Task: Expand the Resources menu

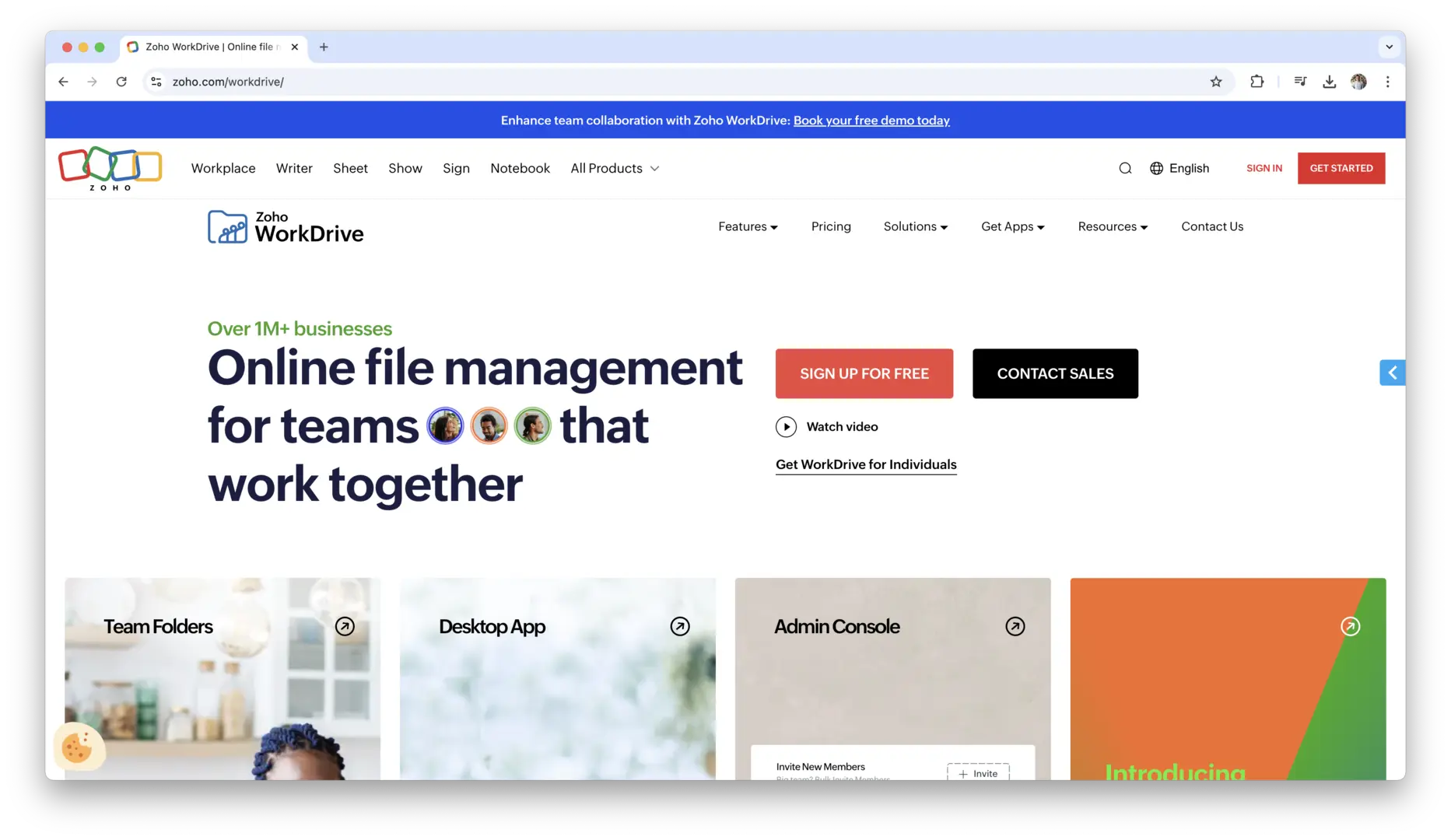Action: [x=1113, y=227]
